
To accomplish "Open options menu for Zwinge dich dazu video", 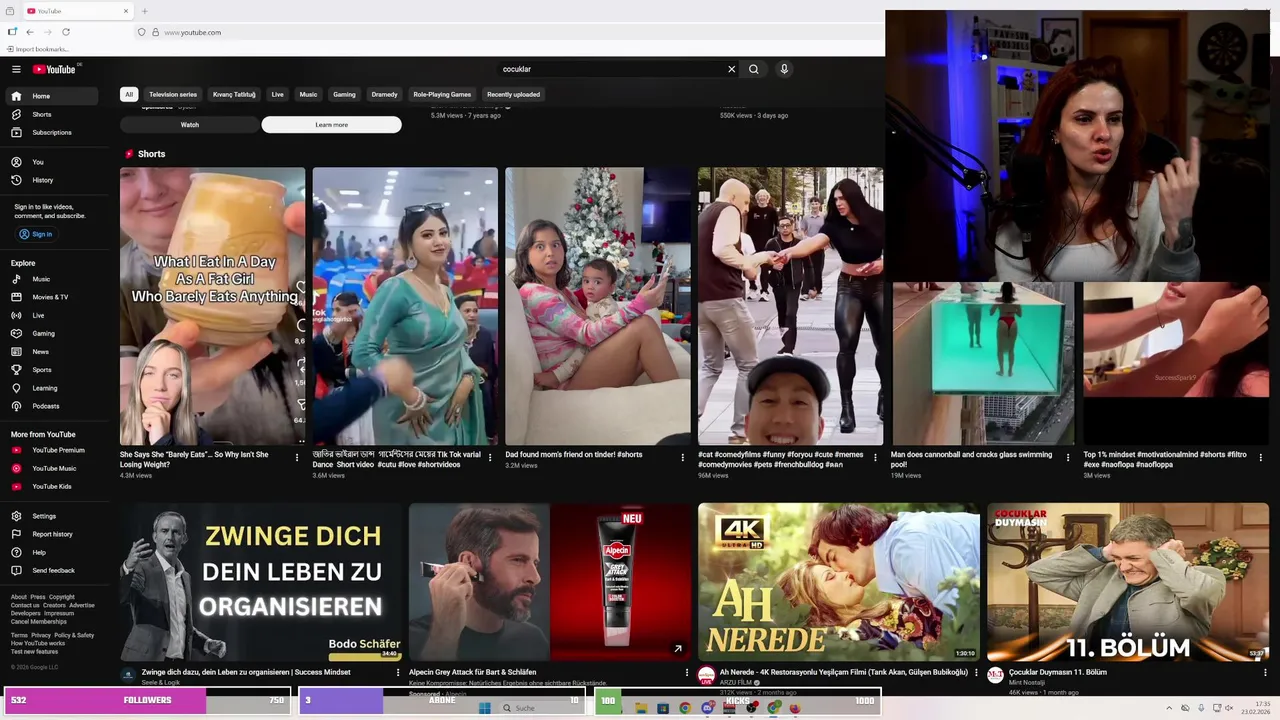I will [398, 673].
